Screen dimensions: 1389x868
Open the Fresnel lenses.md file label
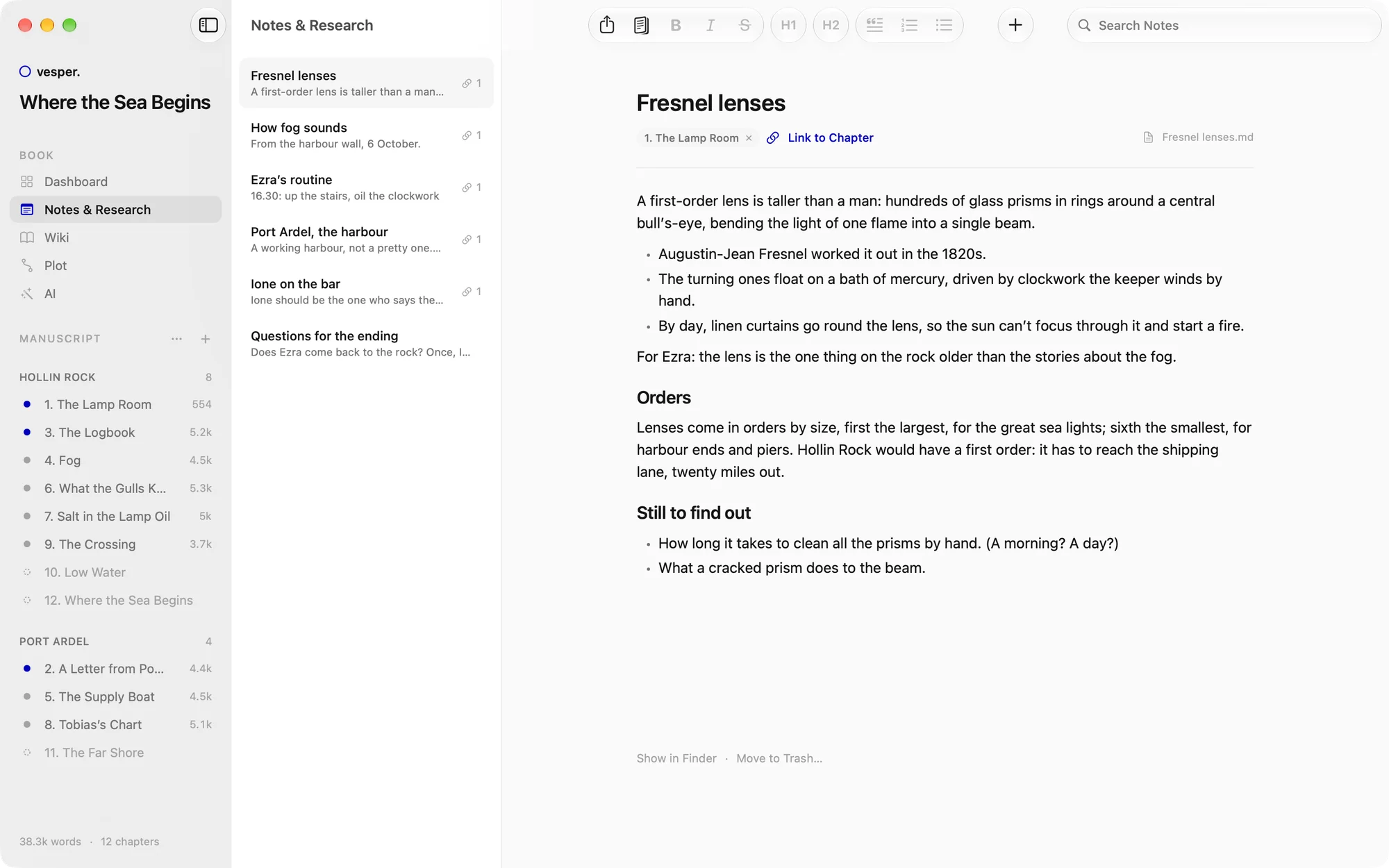click(1199, 137)
